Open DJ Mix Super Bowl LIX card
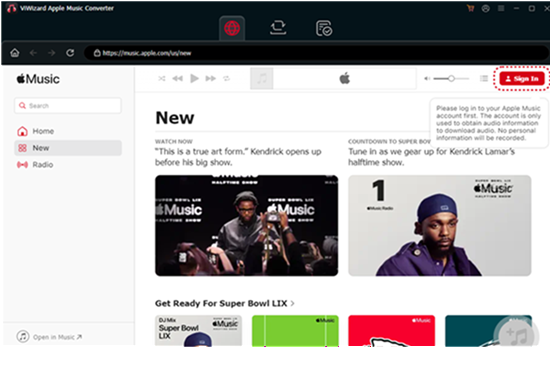The image size is (550, 376). [199, 331]
